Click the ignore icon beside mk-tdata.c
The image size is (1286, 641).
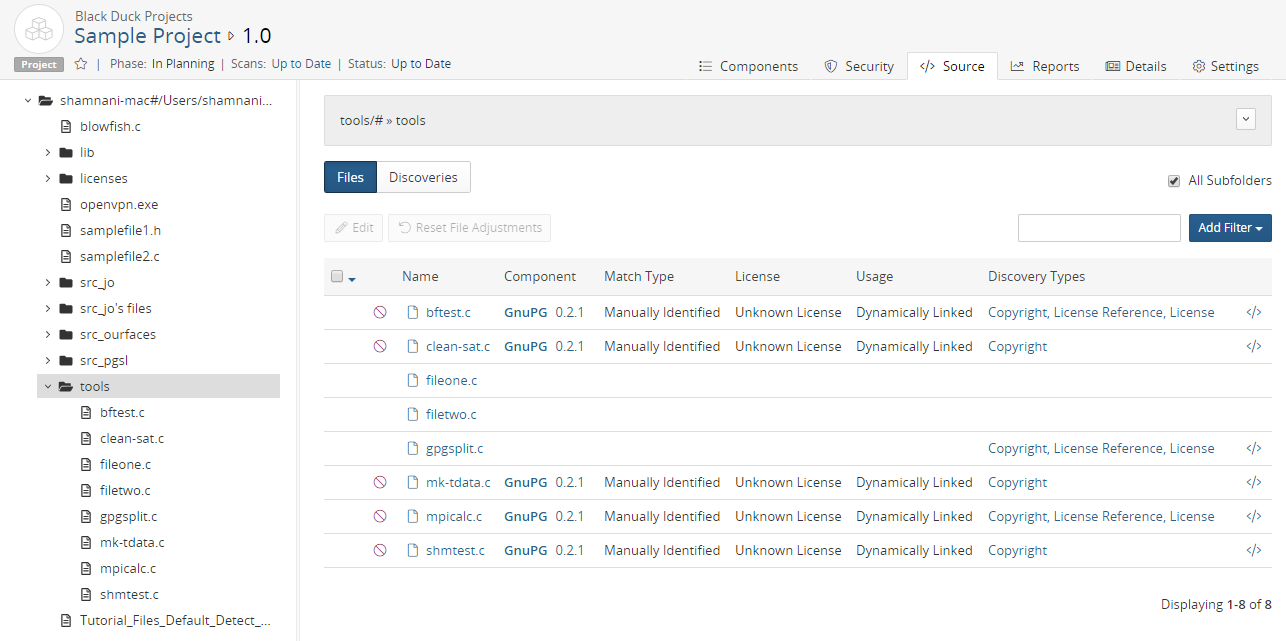pos(380,483)
